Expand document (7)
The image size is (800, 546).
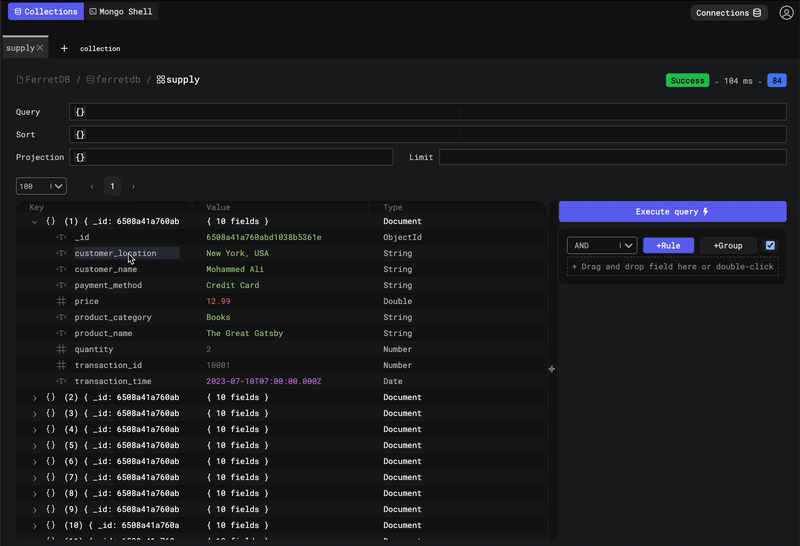tap(35, 478)
